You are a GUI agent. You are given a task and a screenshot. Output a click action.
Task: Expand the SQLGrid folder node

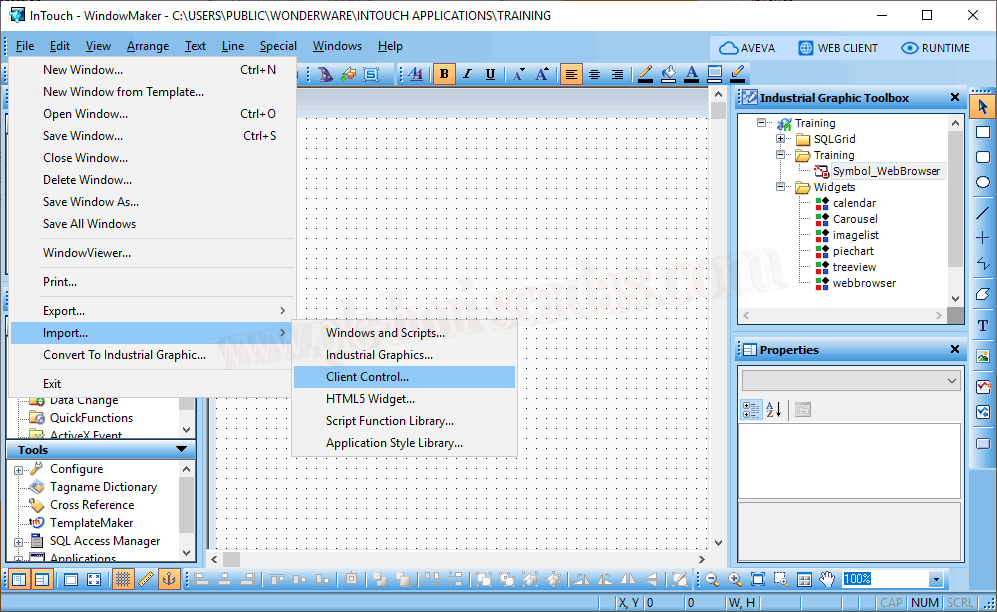tap(780, 139)
